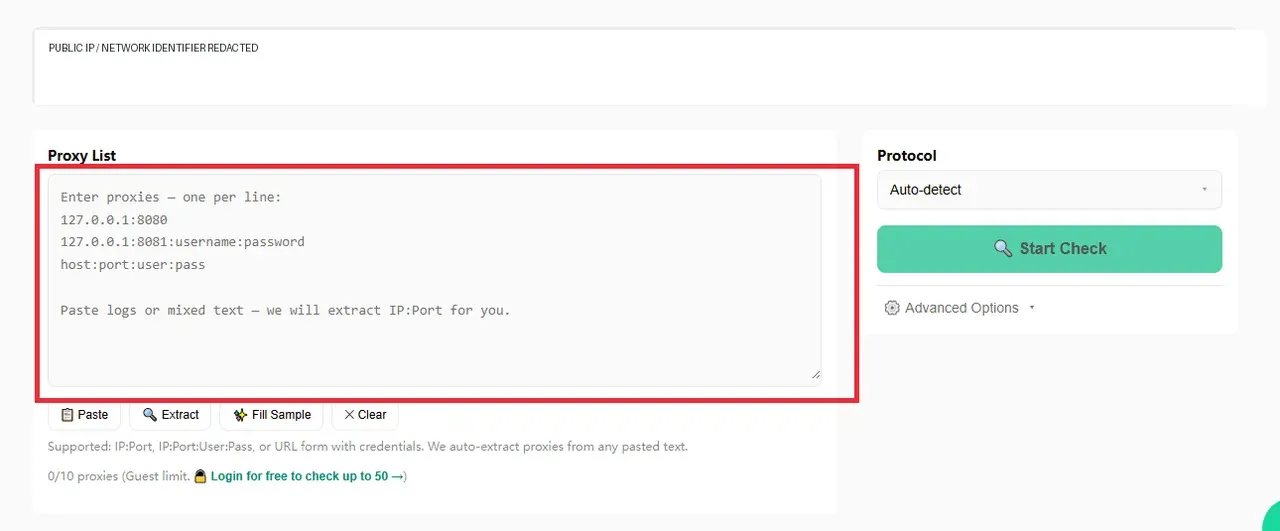Viewport: 1280px width, 531px height.
Task: Click the X icon on the Clear button
Action: point(349,415)
